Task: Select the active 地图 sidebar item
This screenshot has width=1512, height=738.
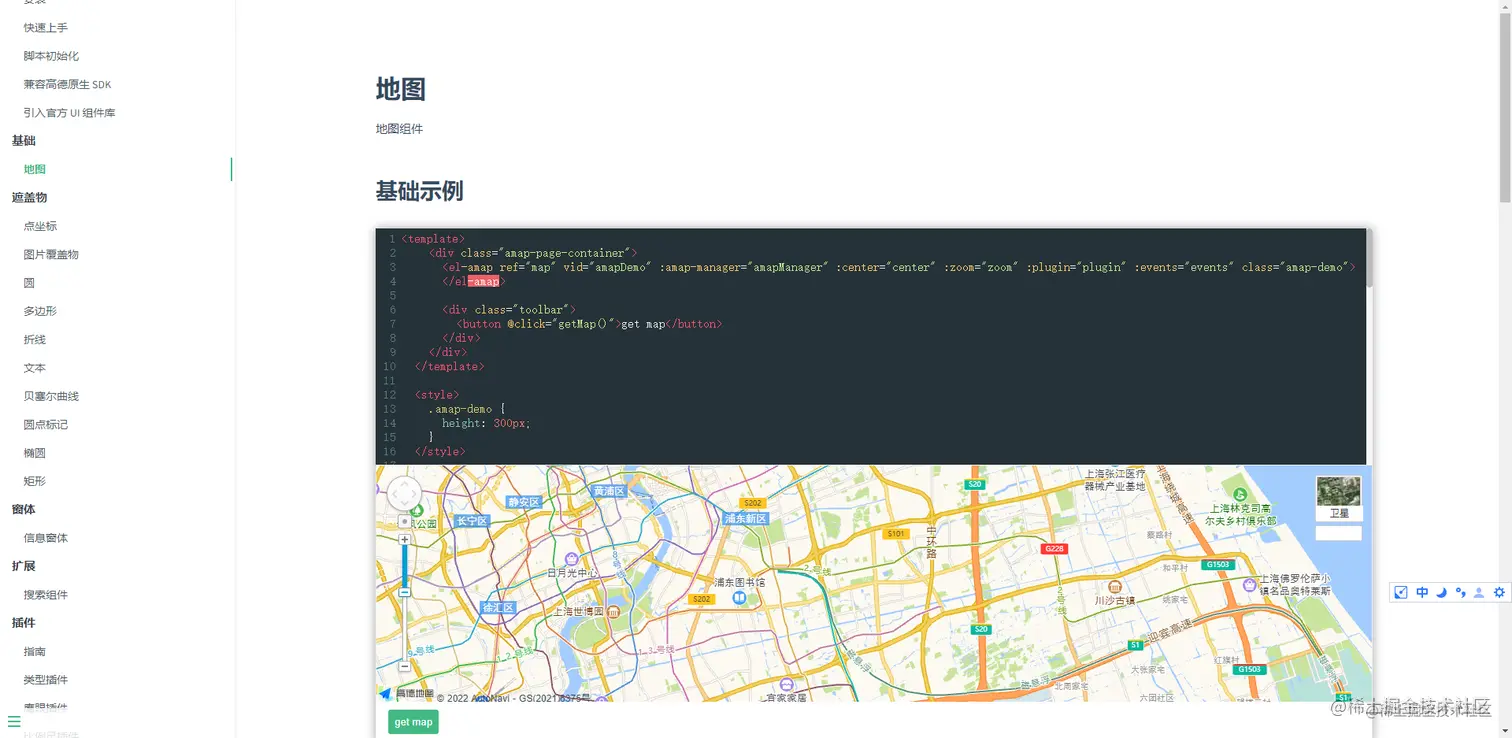Action: pyautogui.click(x=35, y=169)
